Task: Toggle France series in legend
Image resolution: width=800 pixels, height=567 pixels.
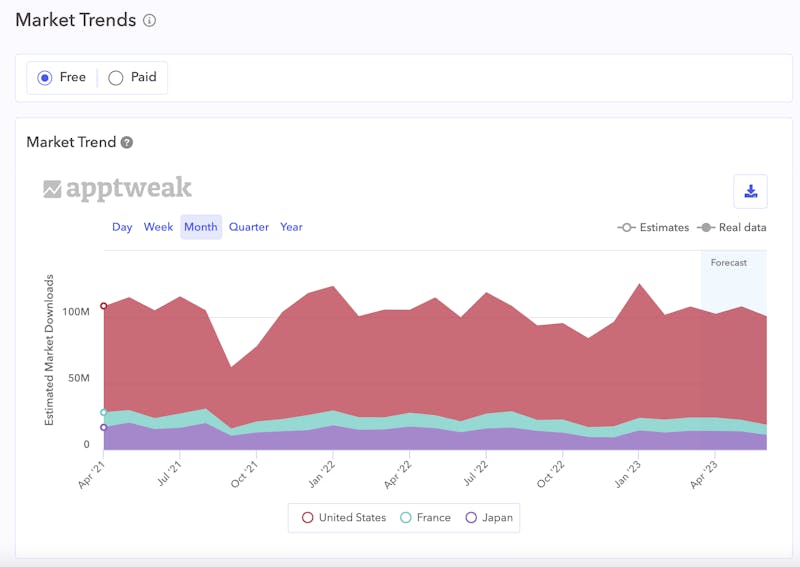Action: [425, 518]
